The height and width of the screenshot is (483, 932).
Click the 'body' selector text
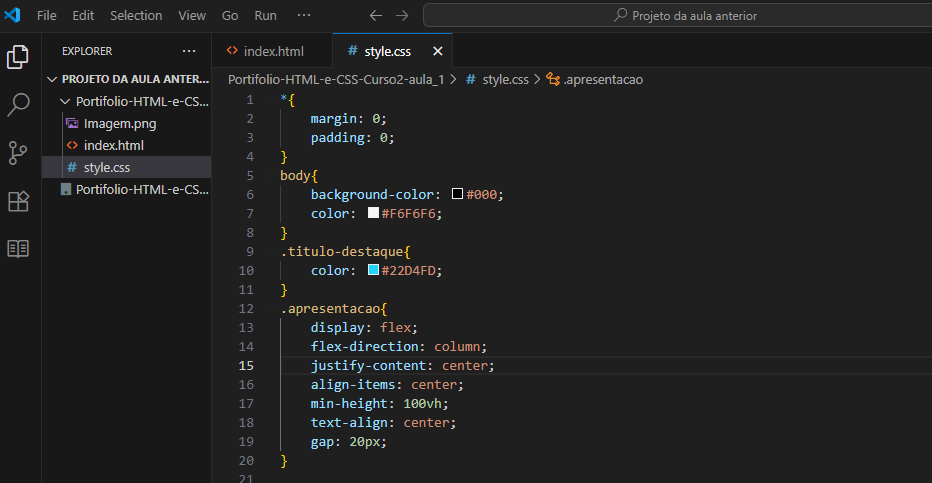click(x=295, y=175)
